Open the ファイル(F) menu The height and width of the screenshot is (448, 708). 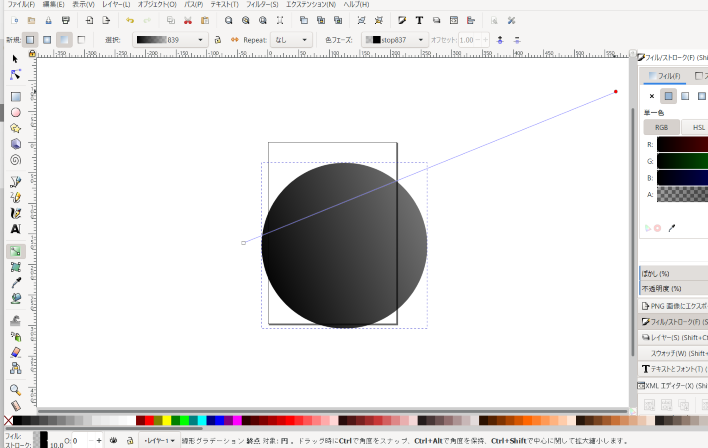[x=21, y=4]
